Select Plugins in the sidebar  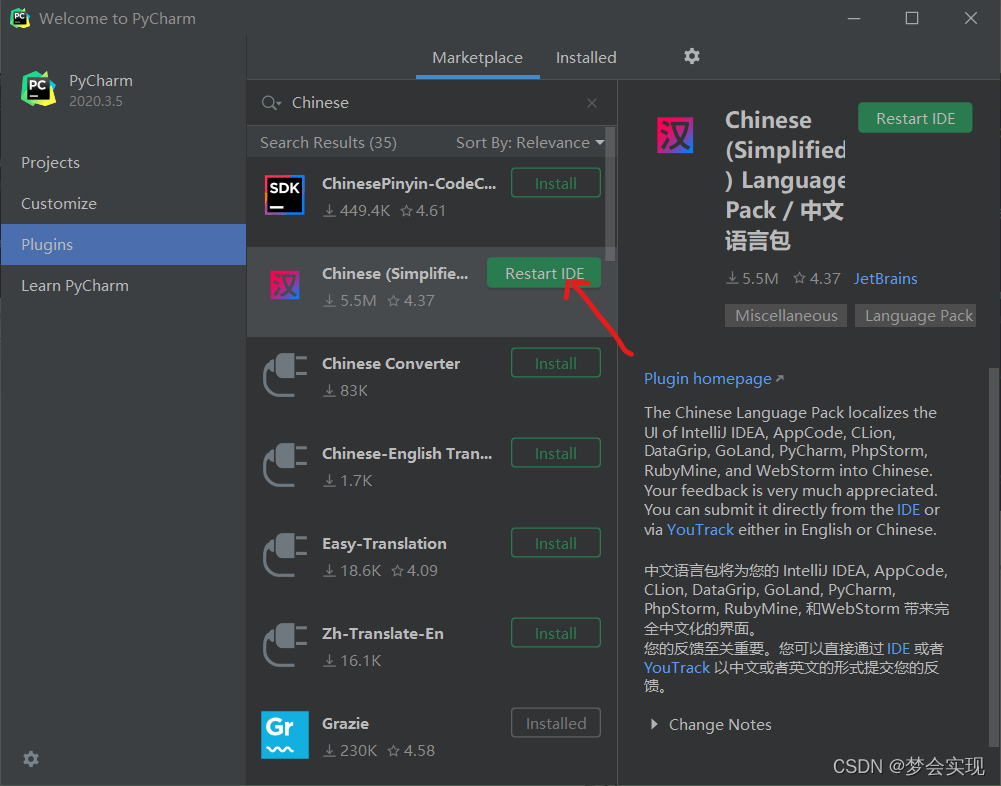coord(123,245)
